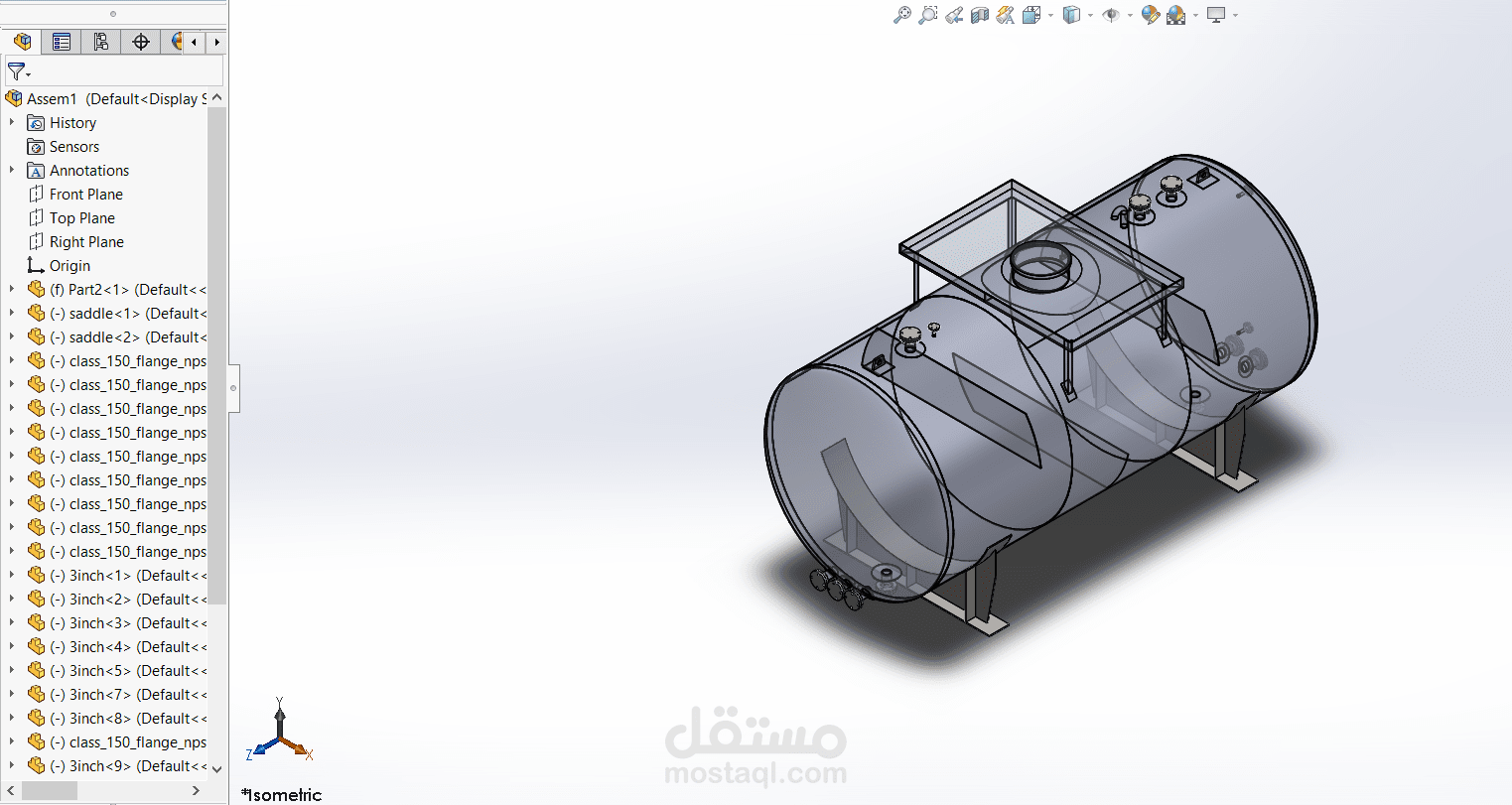This screenshot has height=805, width=1512.
Task: Click the feature tree vertical scrollbar thumb
Action: (x=217, y=355)
